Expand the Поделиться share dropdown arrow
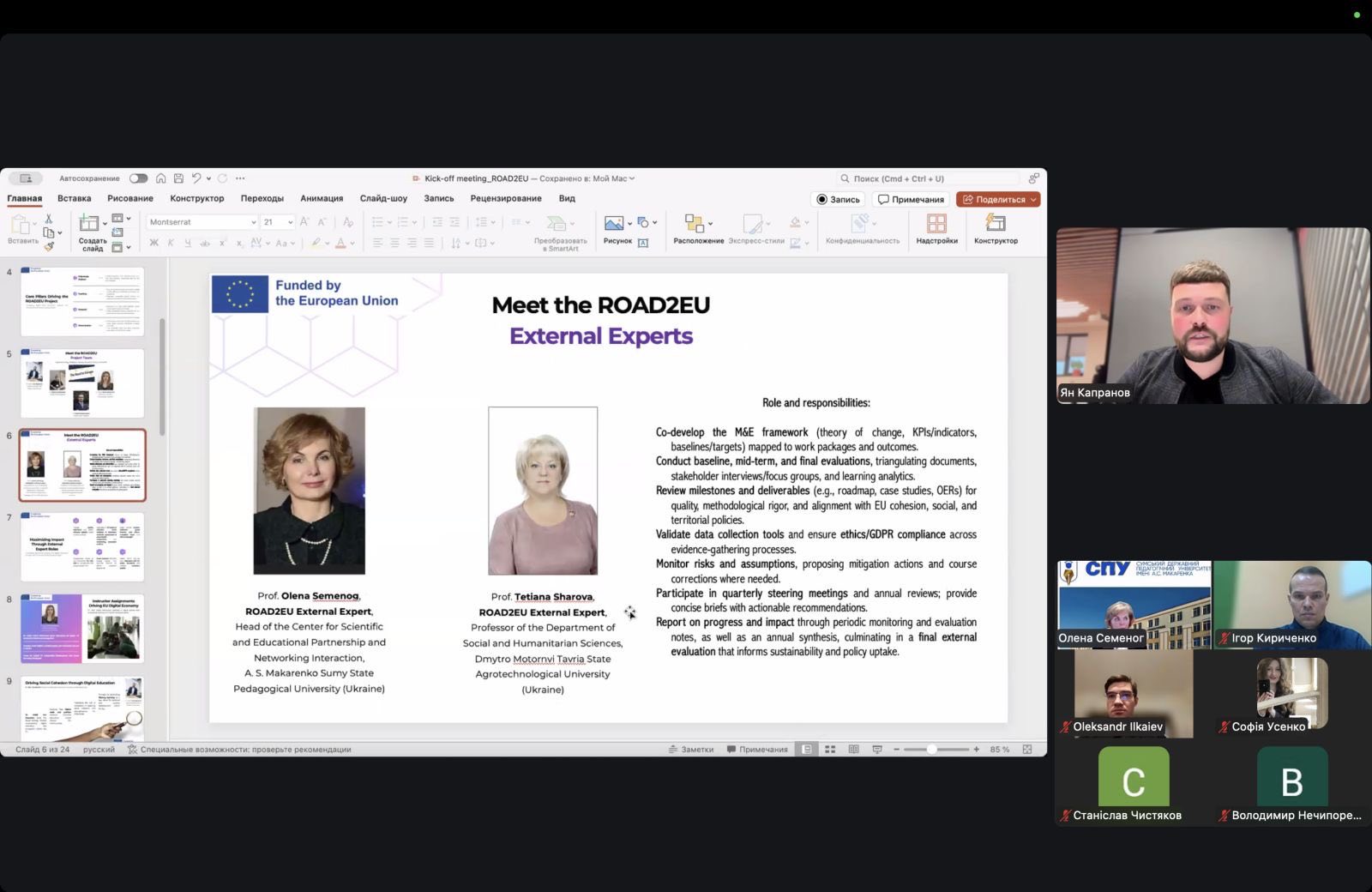The width and height of the screenshot is (1372, 892). [x=1033, y=199]
